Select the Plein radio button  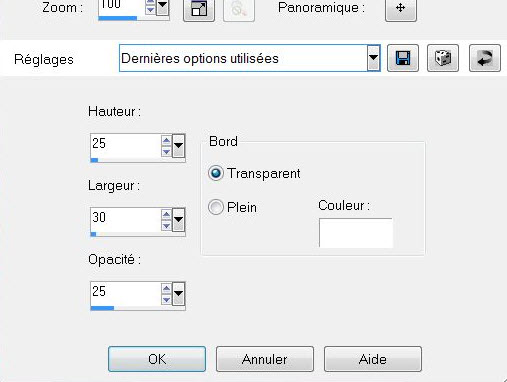click(215, 207)
